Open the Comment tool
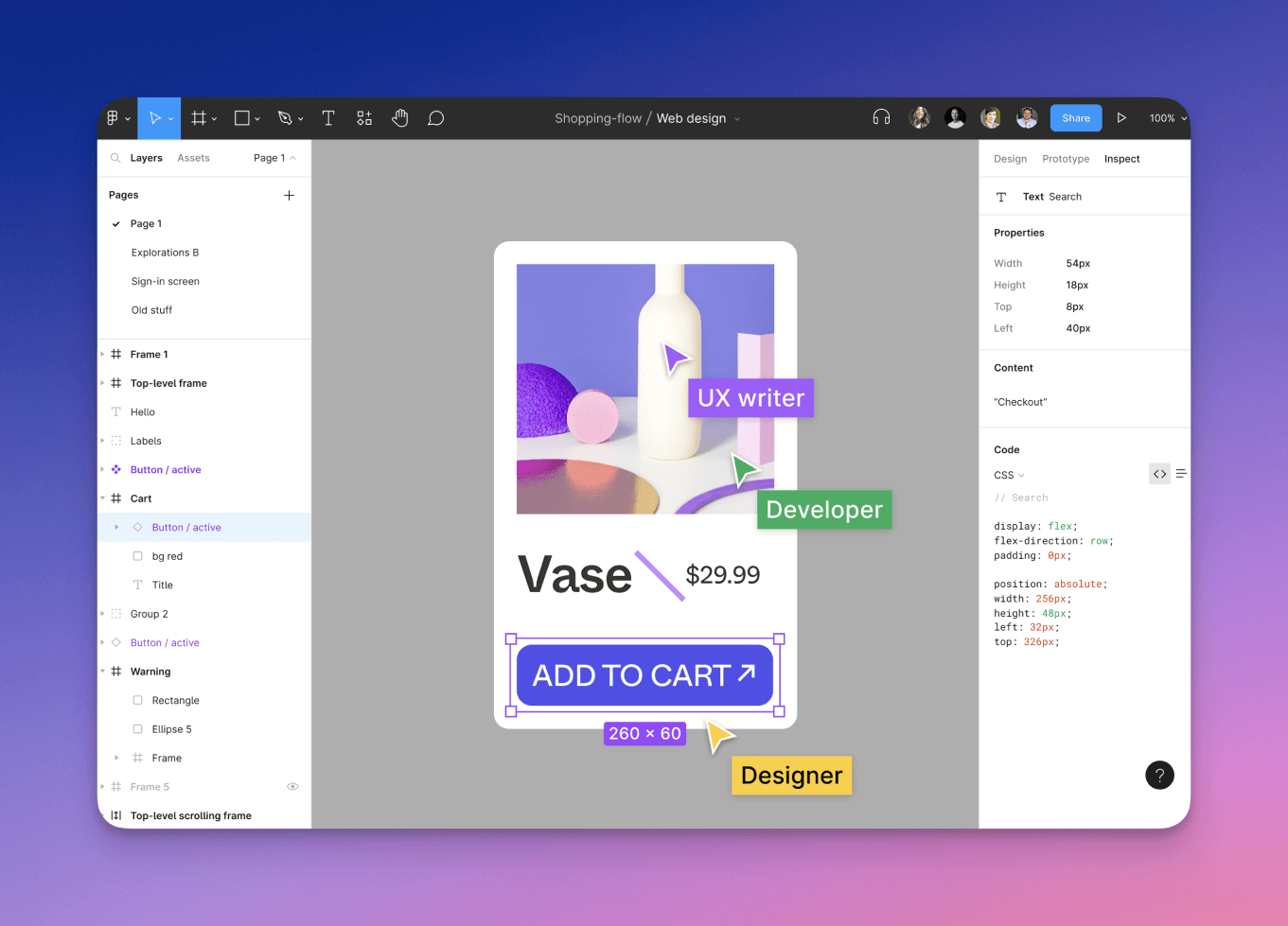This screenshot has width=1288, height=926. [x=435, y=117]
